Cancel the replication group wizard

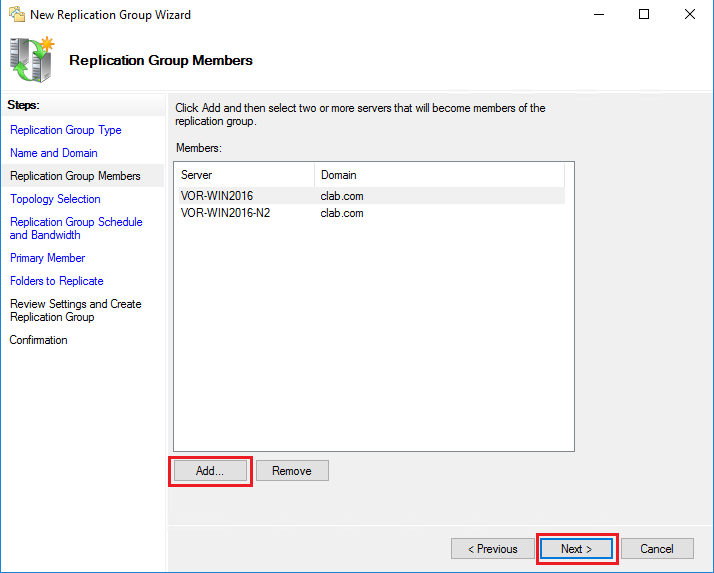click(657, 549)
